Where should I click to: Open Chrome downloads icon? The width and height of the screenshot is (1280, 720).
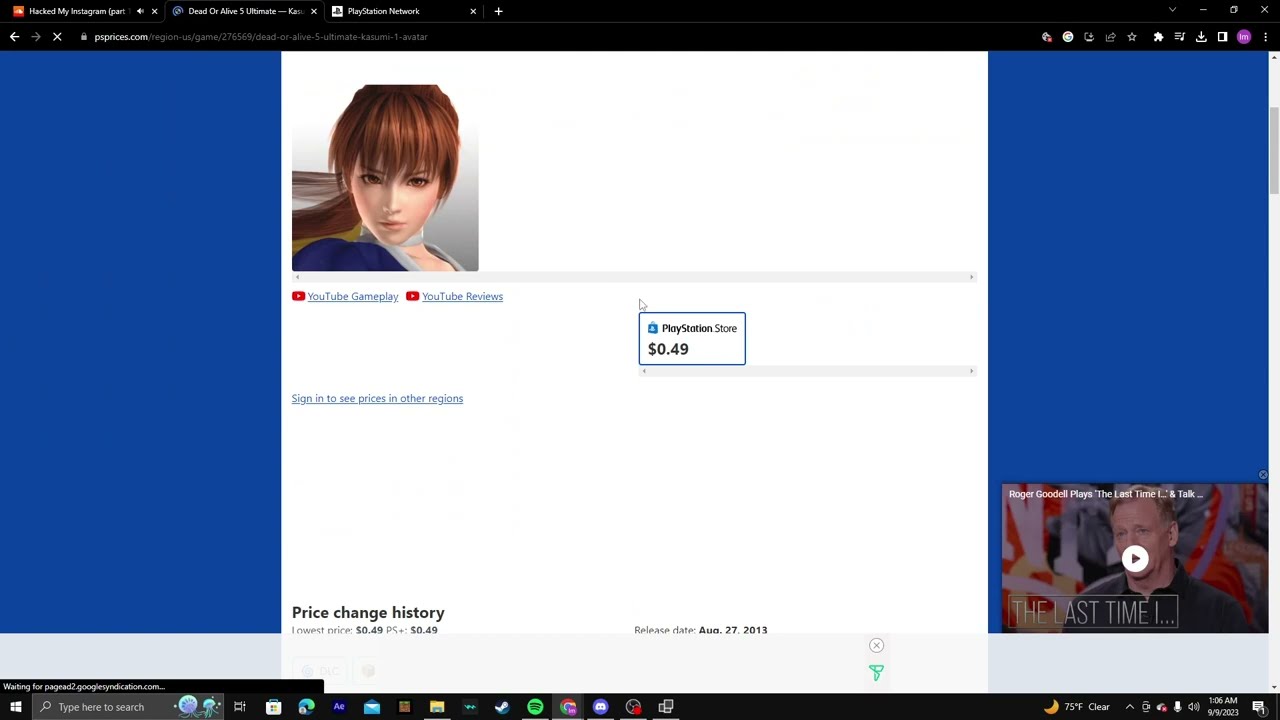pyautogui.click(x=1201, y=37)
